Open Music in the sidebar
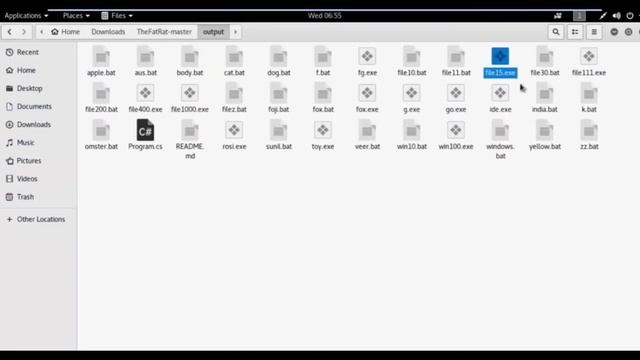Image resolution: width=640 pixels, height=360 pixels. tap(38, 142)
